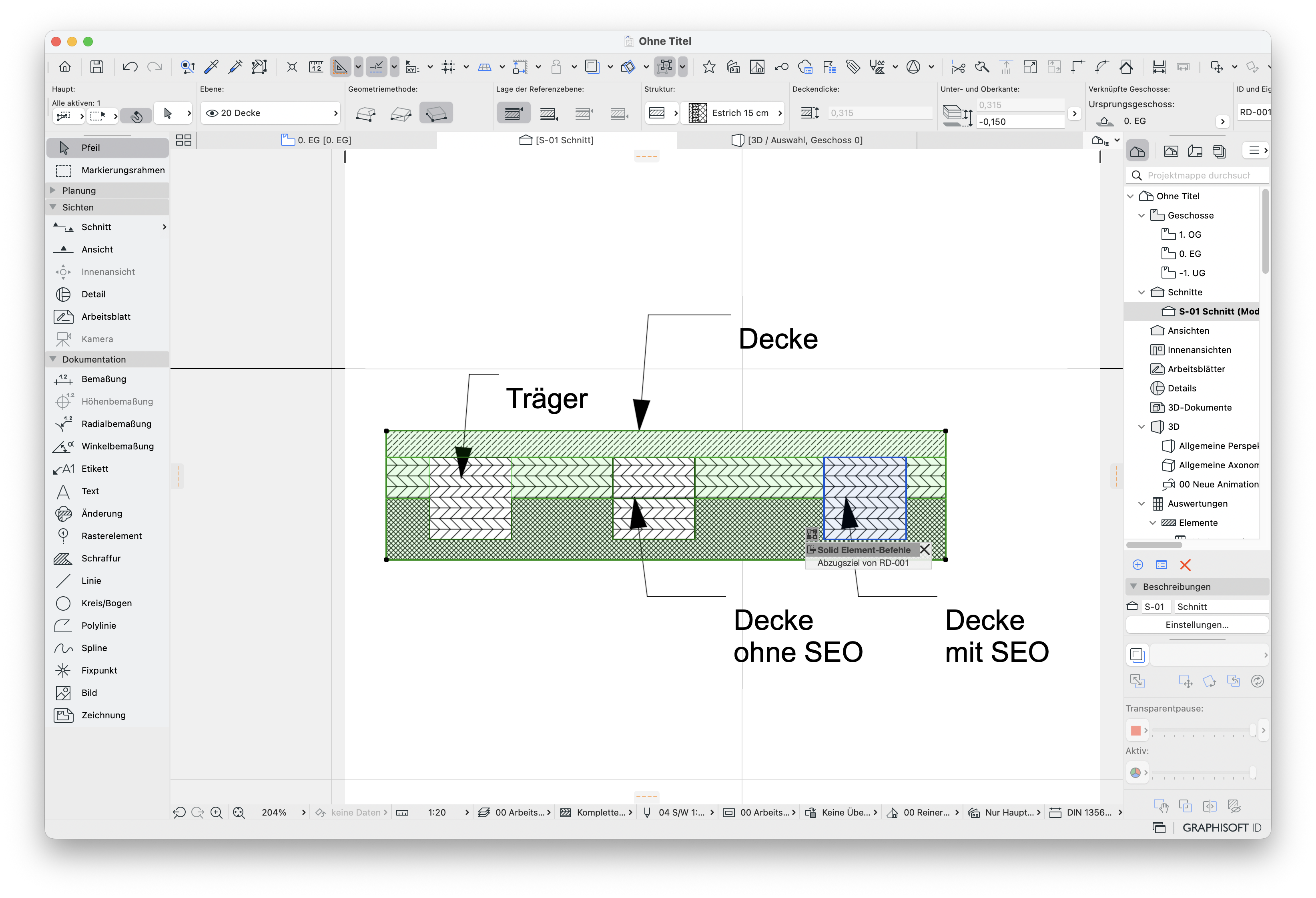Screen dimensions: 1316x898
Task: Open the Estrich 15 cm structure dropdown
Action: pyautogui.click(x=733, y=113)
